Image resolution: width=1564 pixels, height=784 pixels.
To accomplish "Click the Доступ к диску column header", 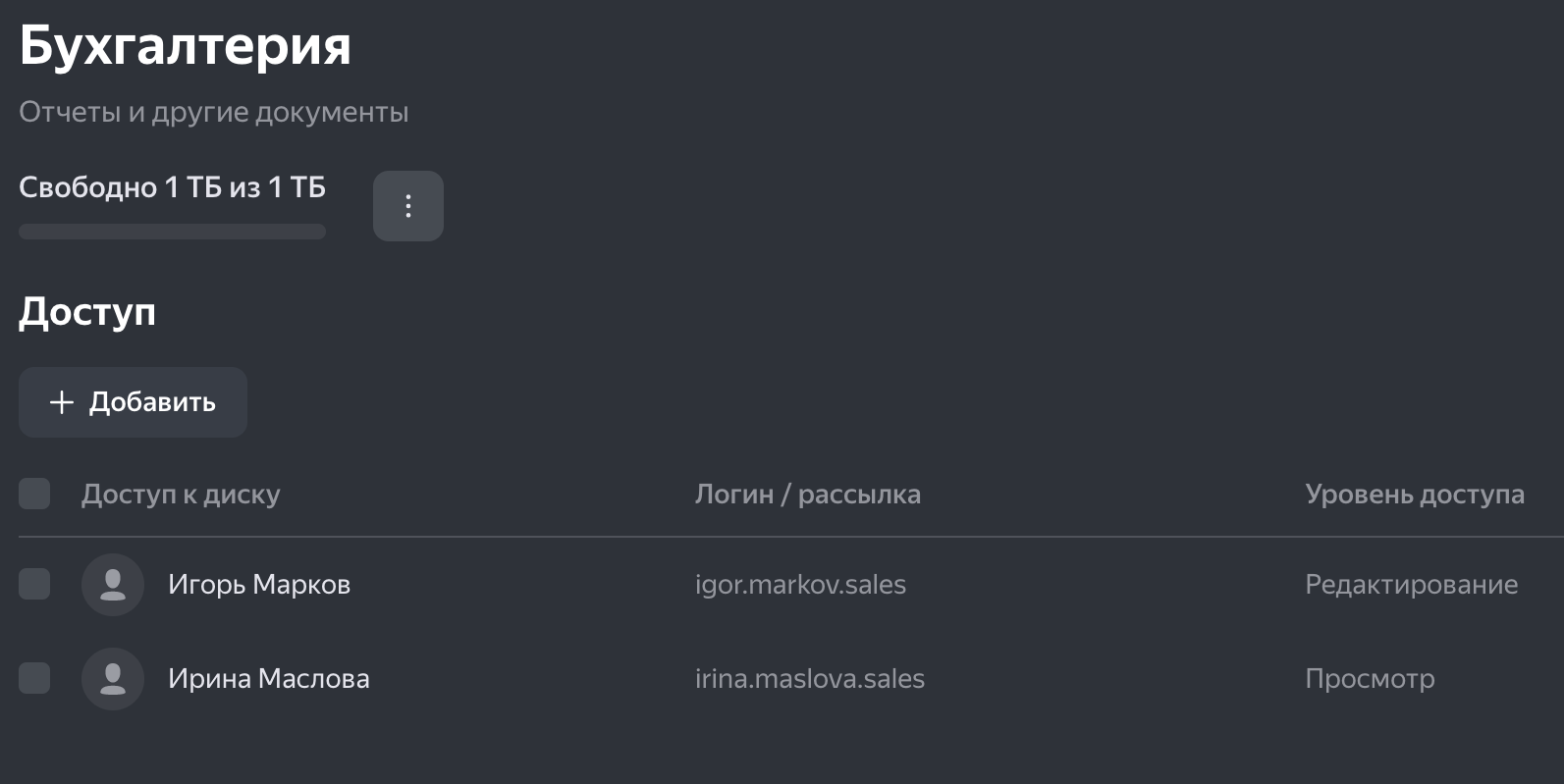I will 181,495.
